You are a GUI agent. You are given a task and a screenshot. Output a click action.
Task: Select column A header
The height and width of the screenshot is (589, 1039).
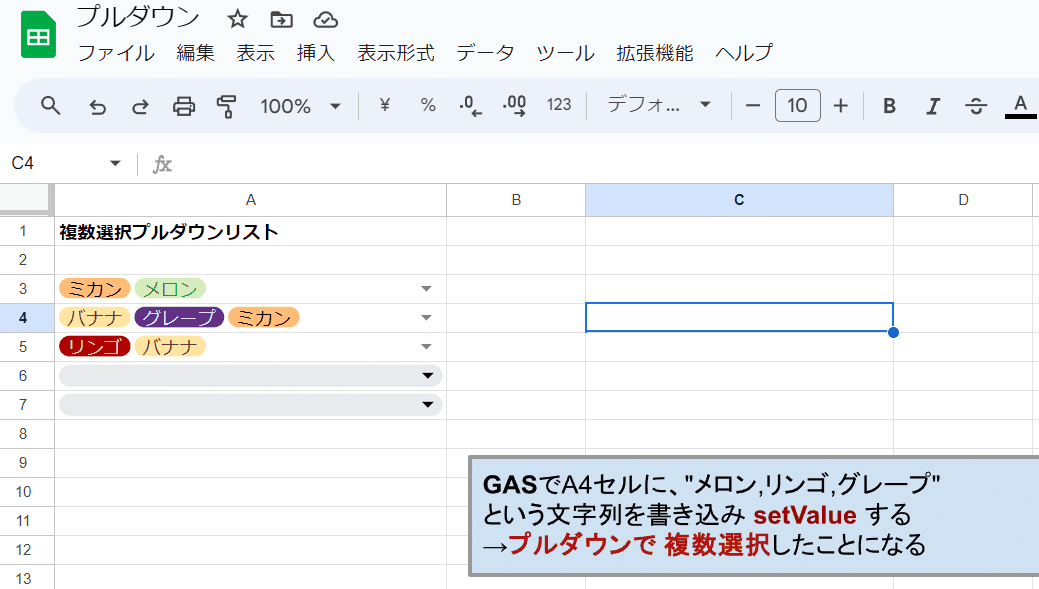point(250,200)
